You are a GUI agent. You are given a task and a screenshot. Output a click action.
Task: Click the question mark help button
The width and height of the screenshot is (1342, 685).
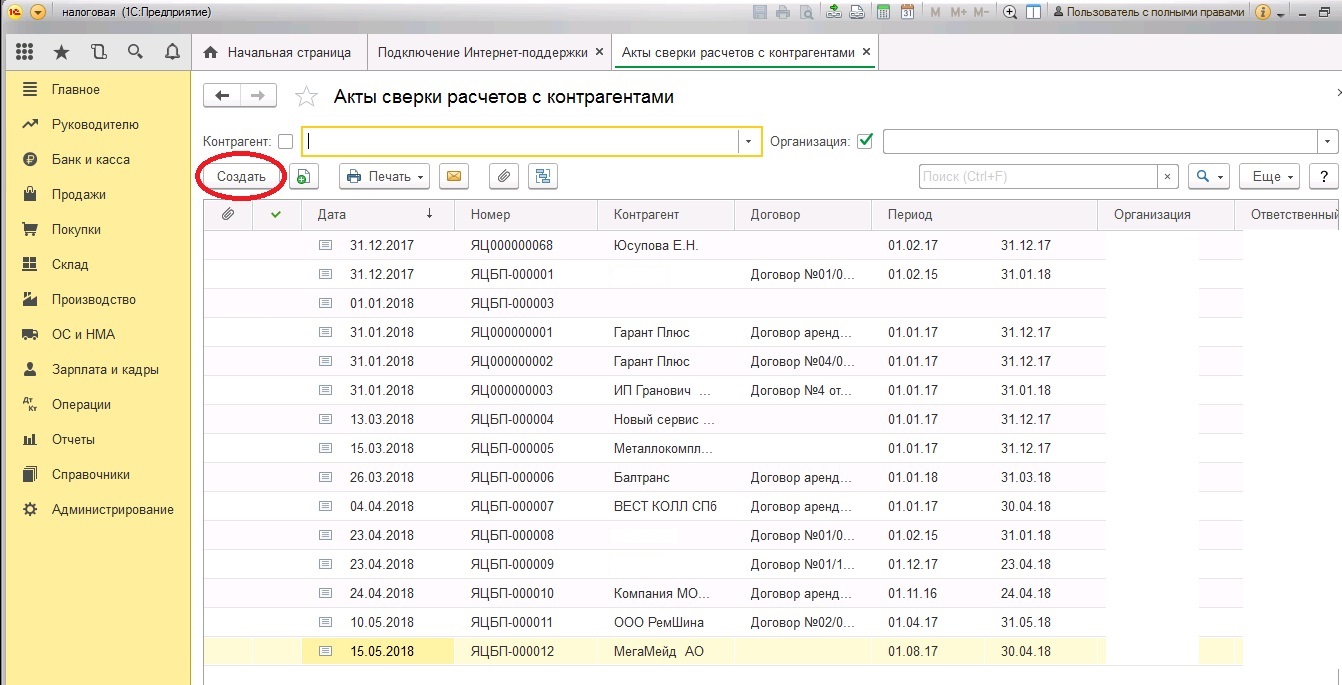pos(1324,176)
